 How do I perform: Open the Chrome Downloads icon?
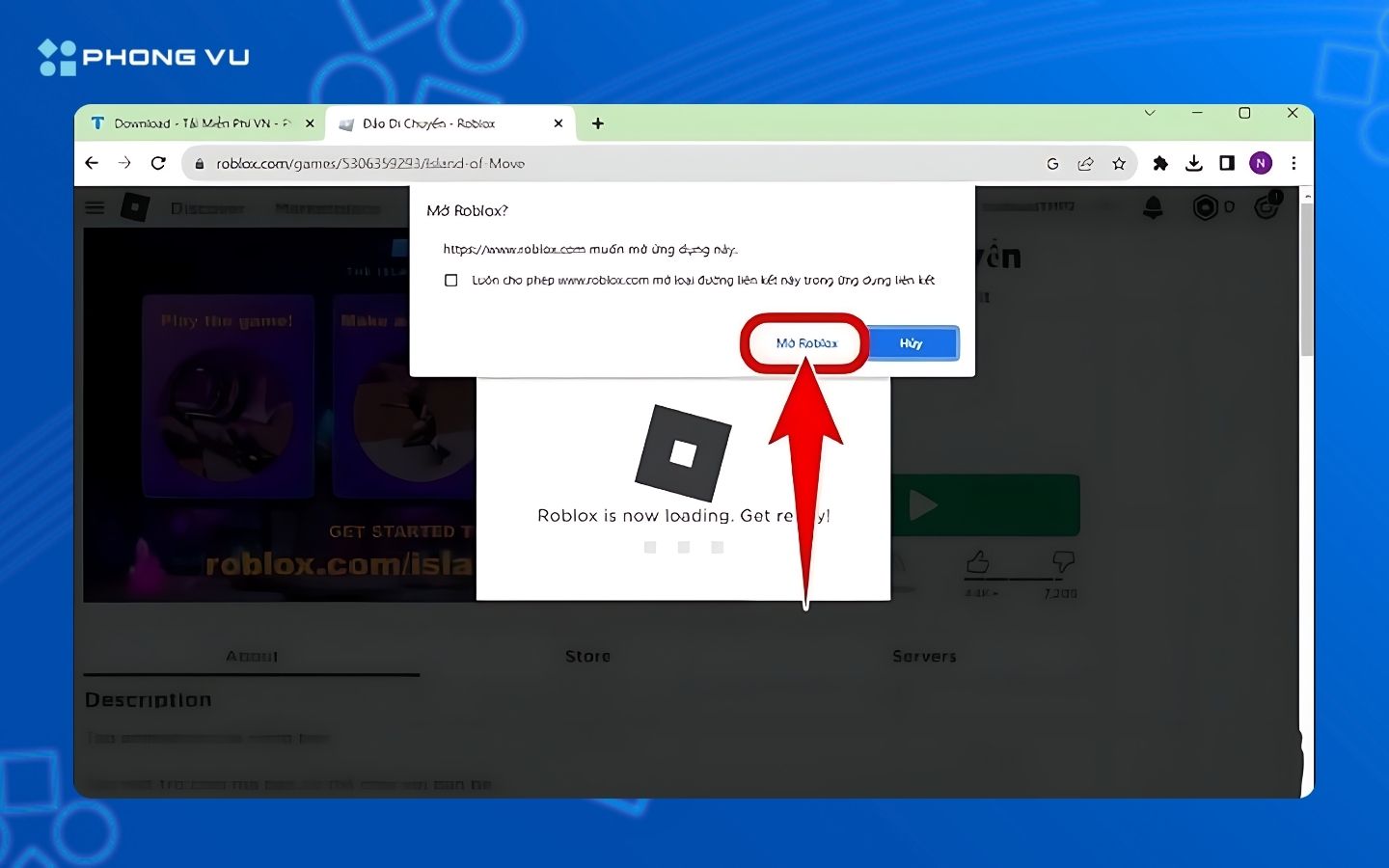coord(1194,163)
